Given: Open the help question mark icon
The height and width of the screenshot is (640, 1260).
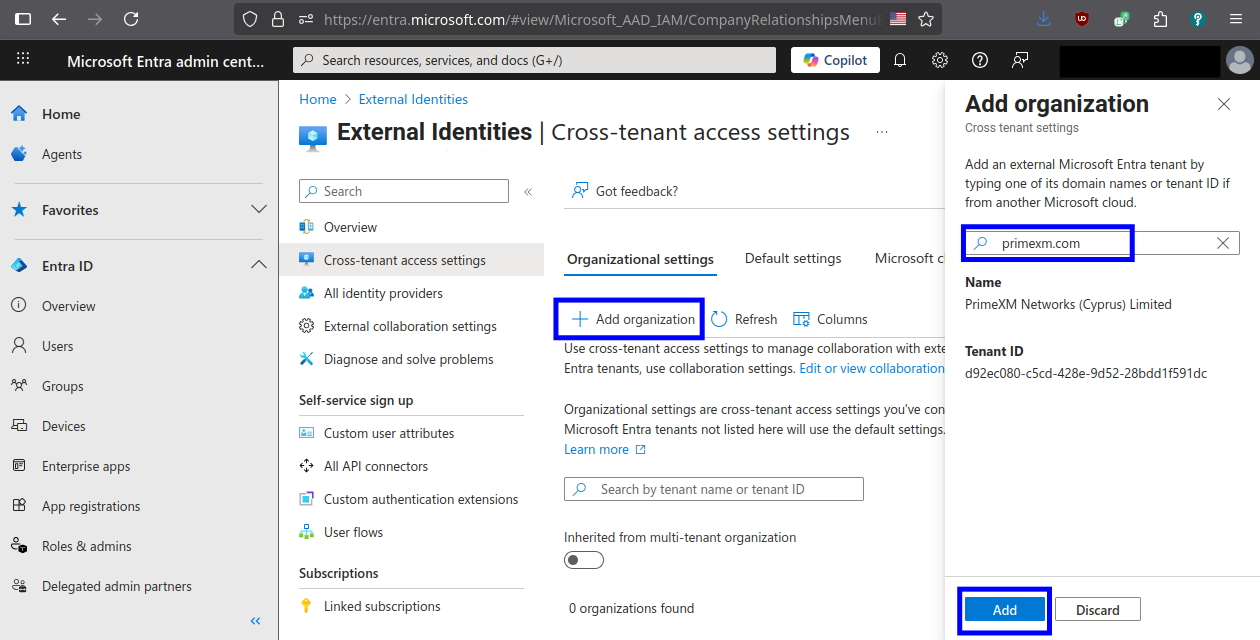Looking at the screenshot, I should [980, 60].
